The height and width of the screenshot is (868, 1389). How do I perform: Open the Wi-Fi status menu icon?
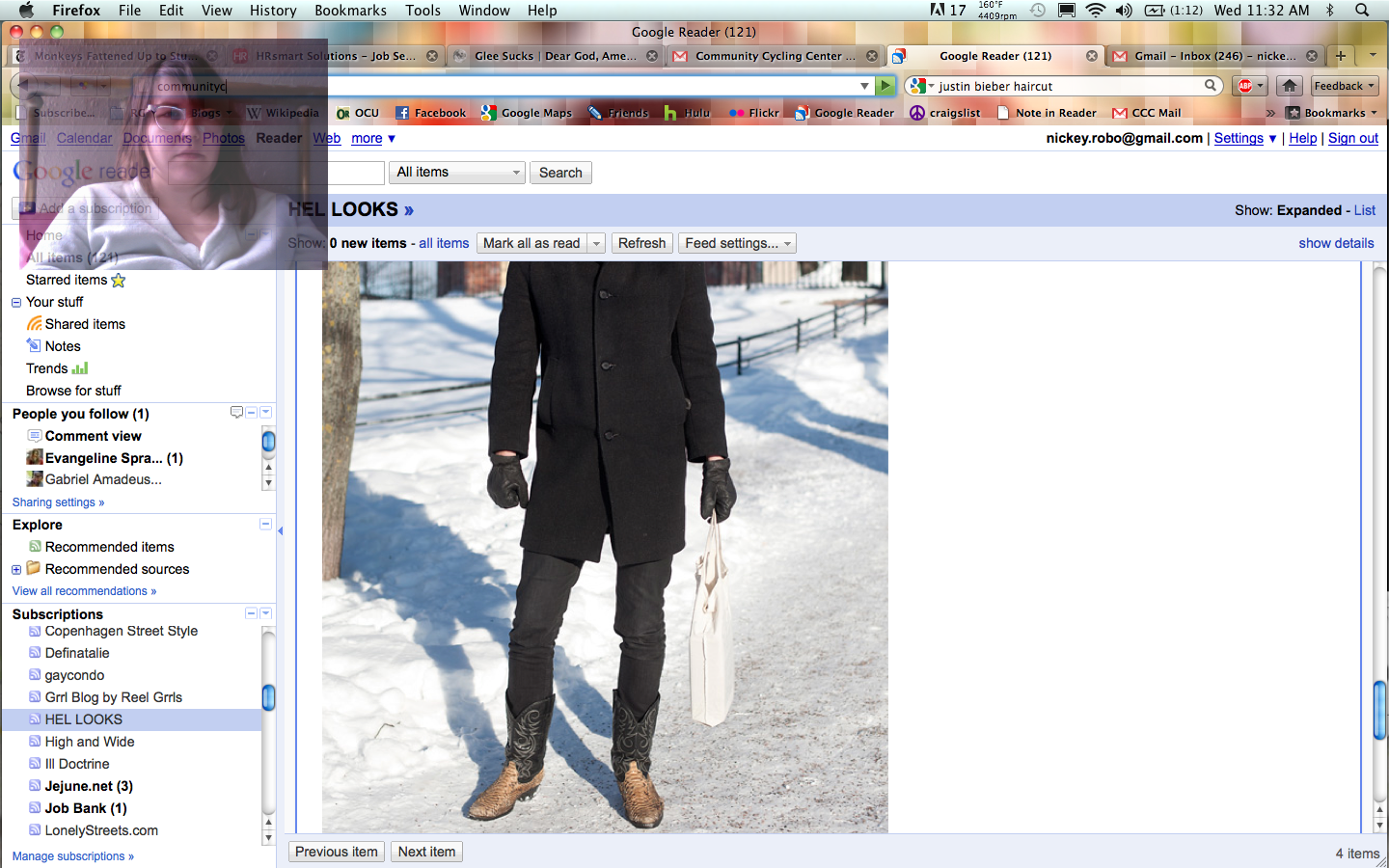[x=1095, y=11]
